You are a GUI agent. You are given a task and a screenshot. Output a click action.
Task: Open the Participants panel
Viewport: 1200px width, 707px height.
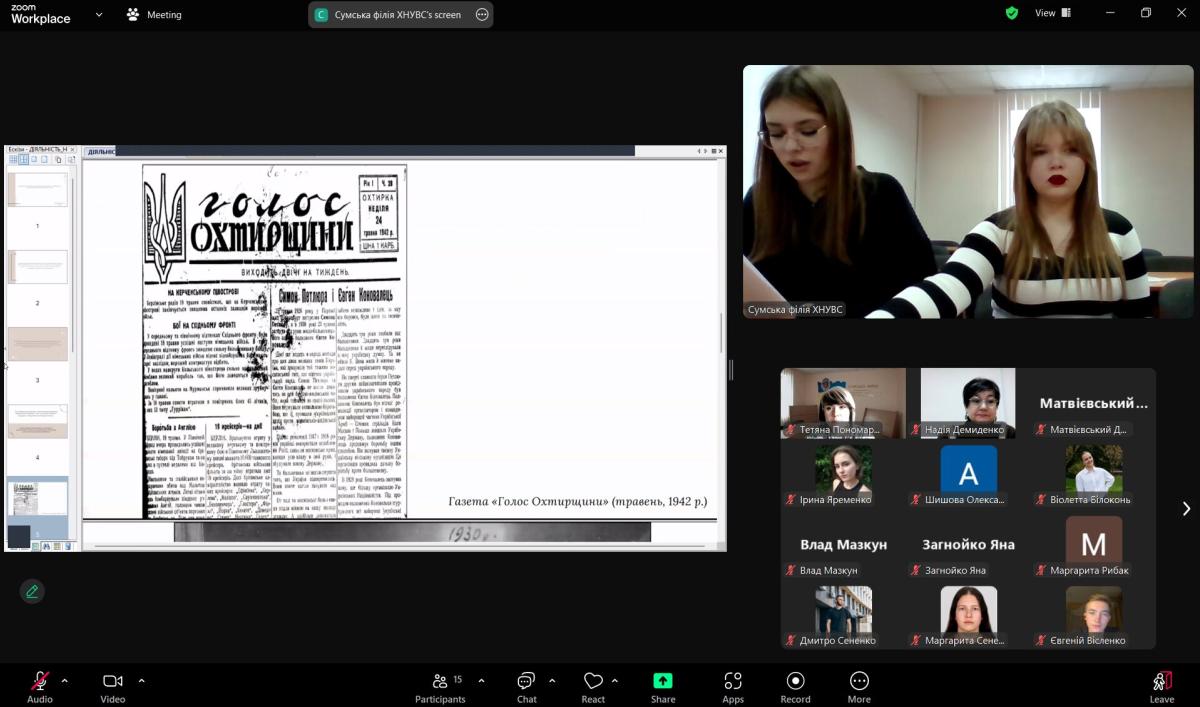pos(440,685)
